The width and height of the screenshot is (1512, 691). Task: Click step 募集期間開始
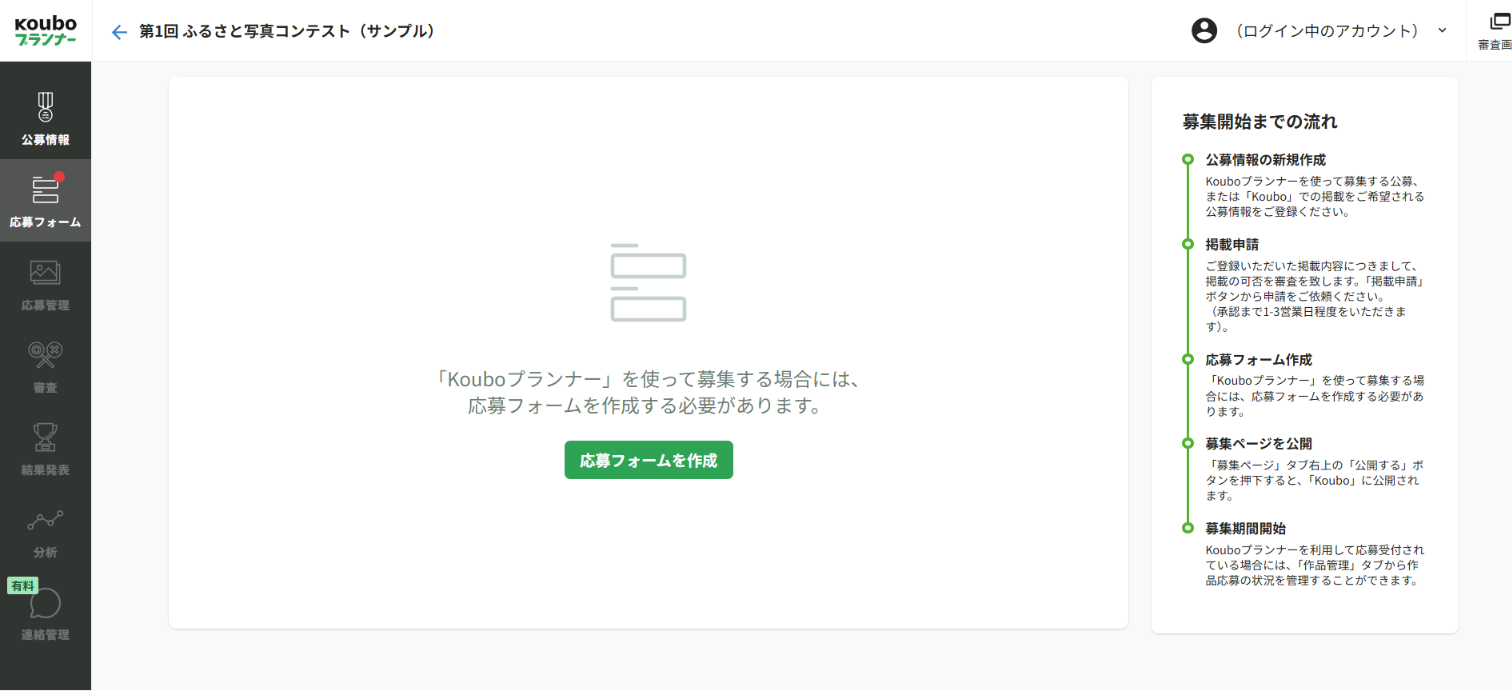tap(1245, 528)
